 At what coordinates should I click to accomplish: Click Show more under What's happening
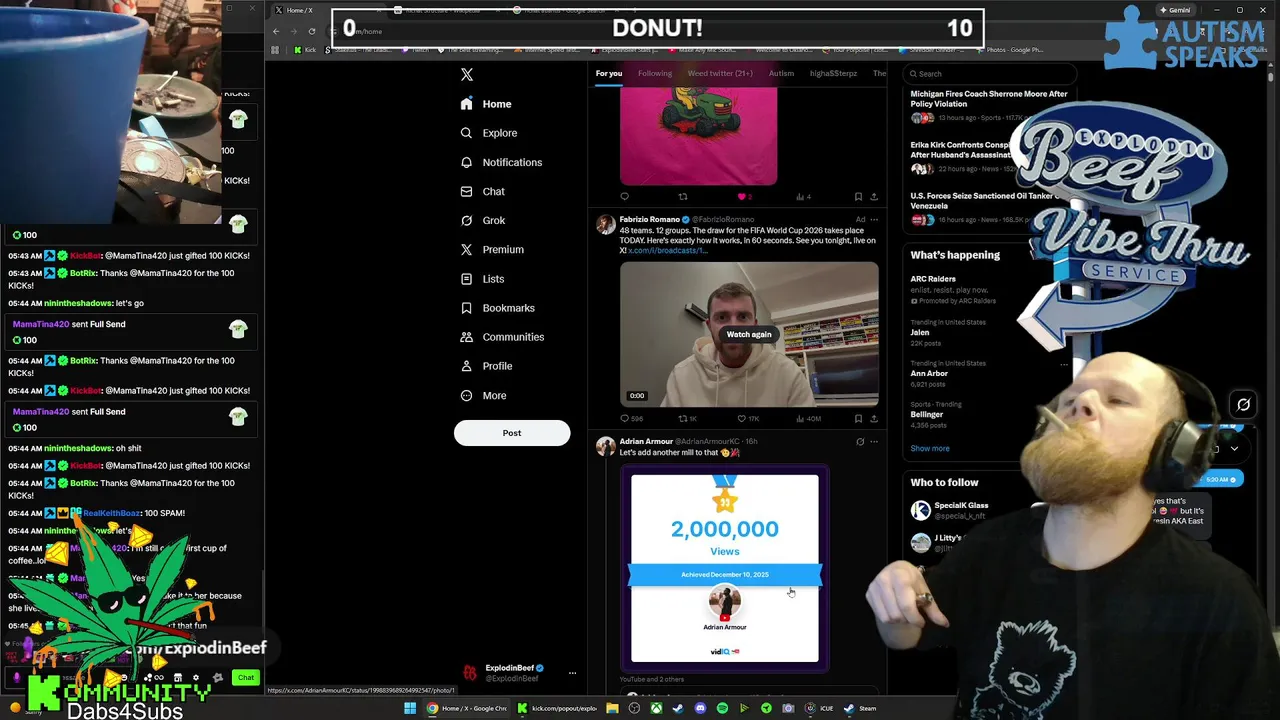pos(930,449)
